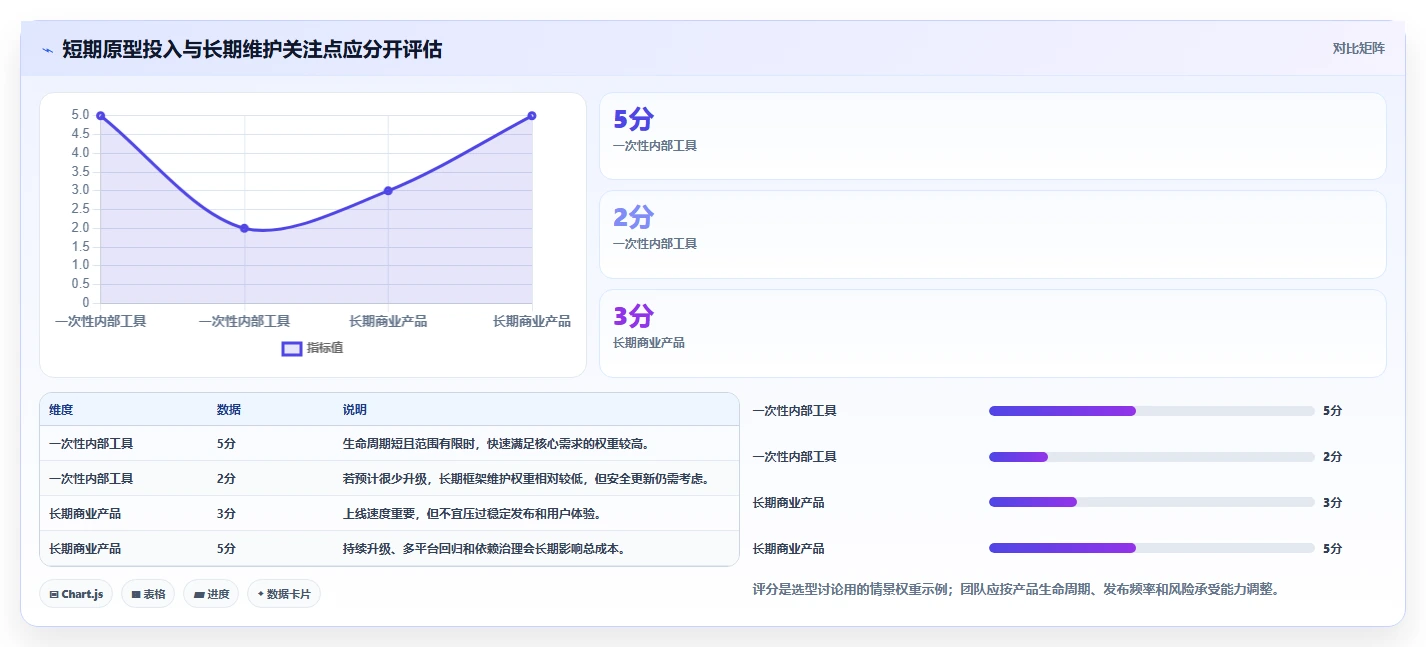Screen dimensions: 1426x647
Task: Click the 2.5 y-axis label
Action: click(x=80, y=209)
